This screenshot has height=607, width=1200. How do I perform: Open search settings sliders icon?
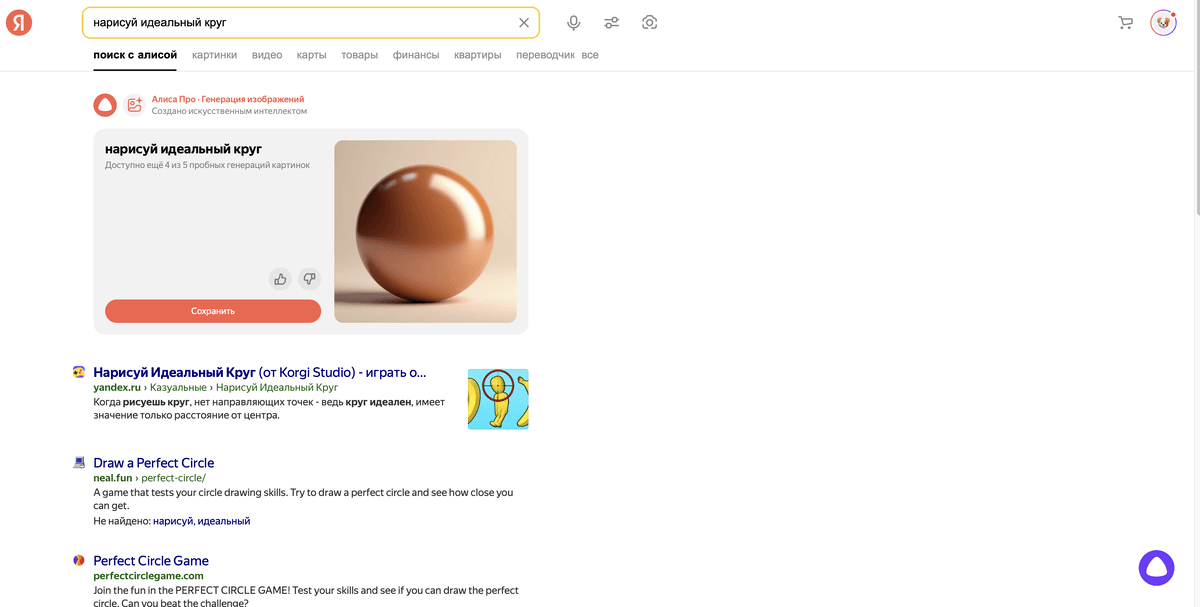click(x=612, y=22)
